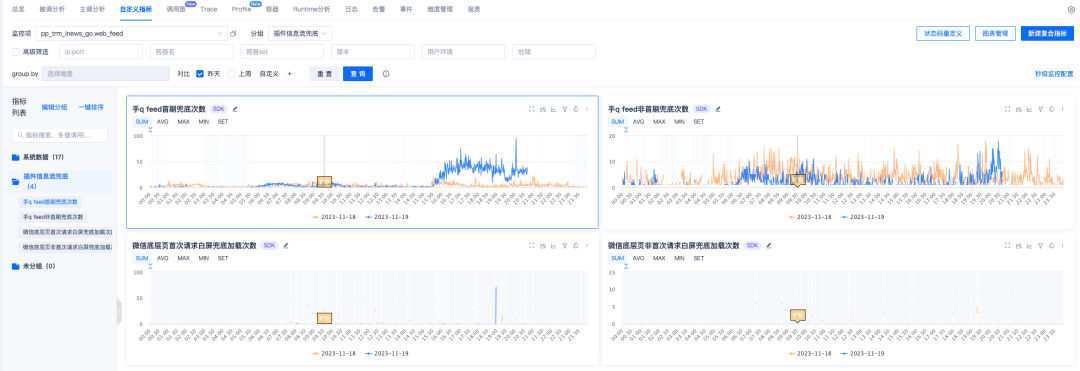Open 状态码重定义
The width and height of the screenshot is (1080, 371).
coord(943,33)
